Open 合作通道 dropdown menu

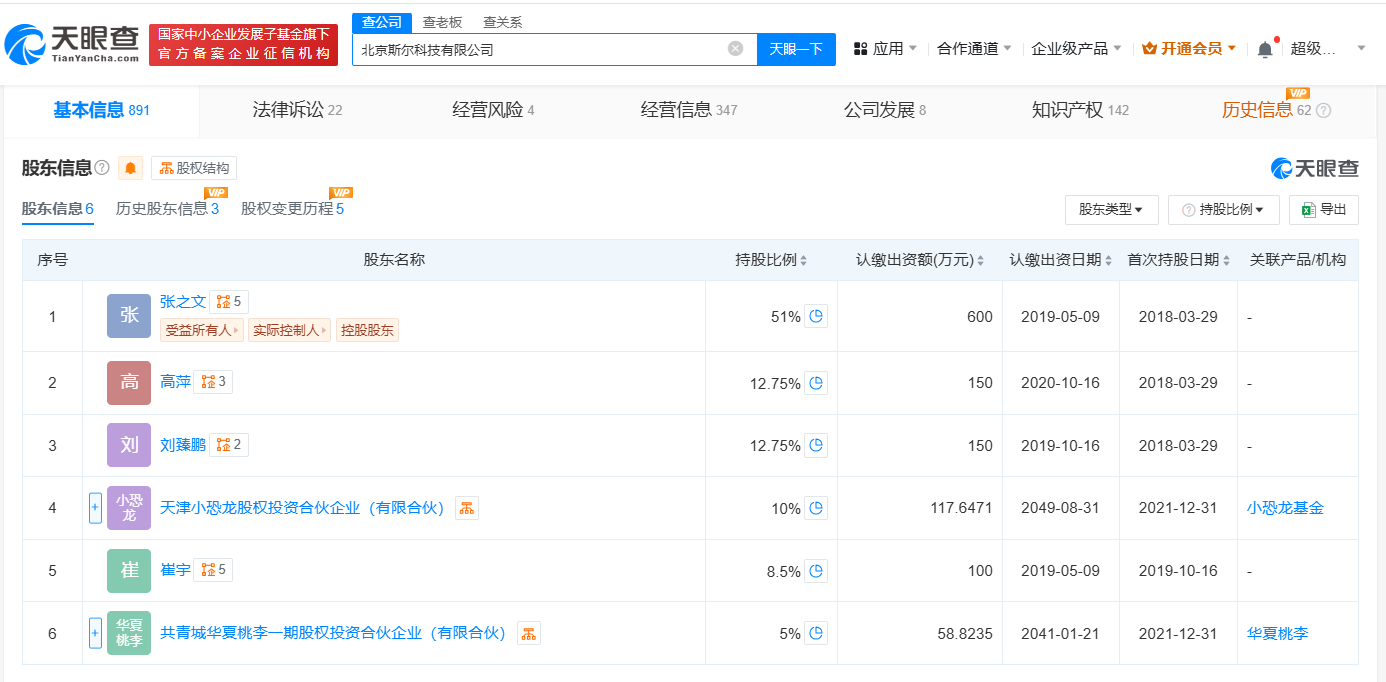pos(974,48)
